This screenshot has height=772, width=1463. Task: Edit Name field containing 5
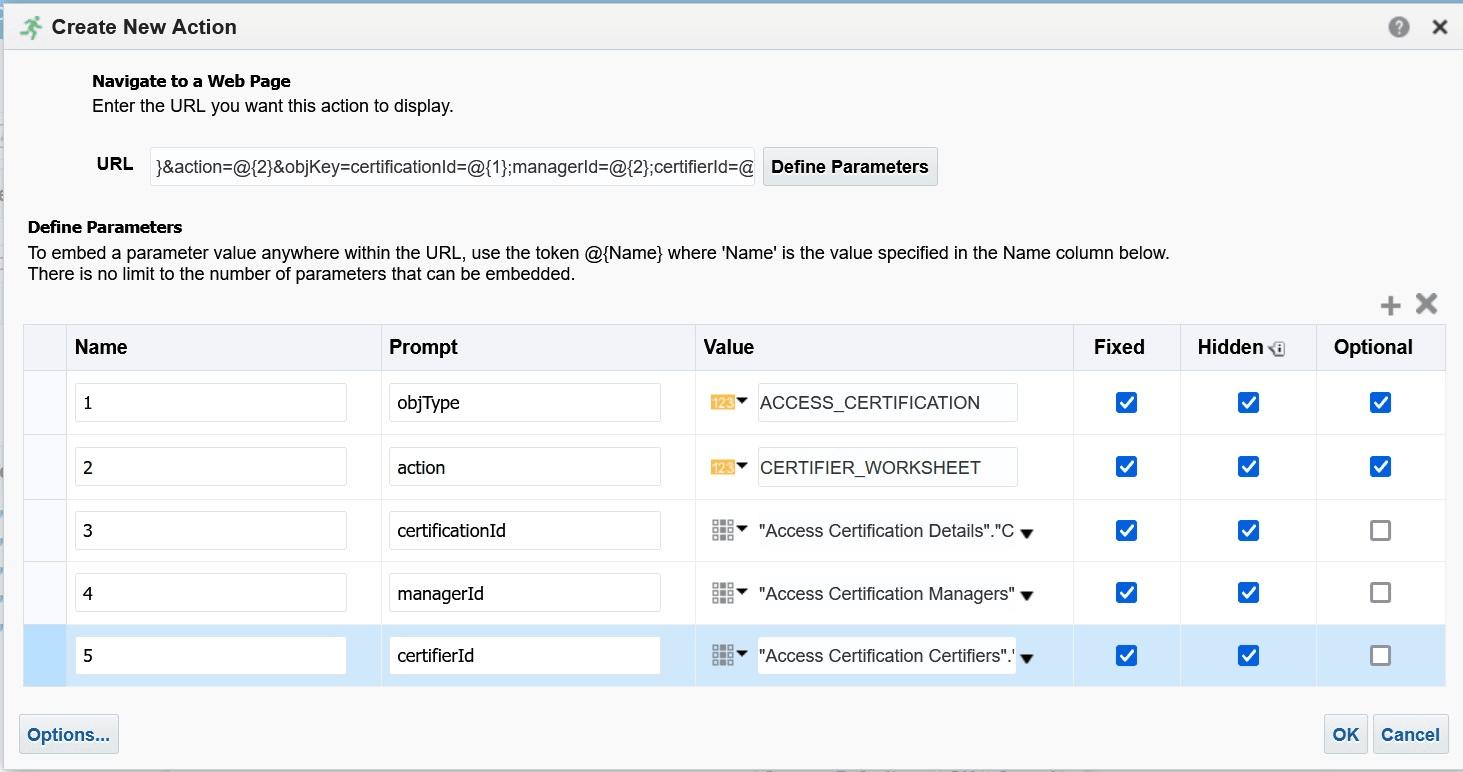coord(211,655)
